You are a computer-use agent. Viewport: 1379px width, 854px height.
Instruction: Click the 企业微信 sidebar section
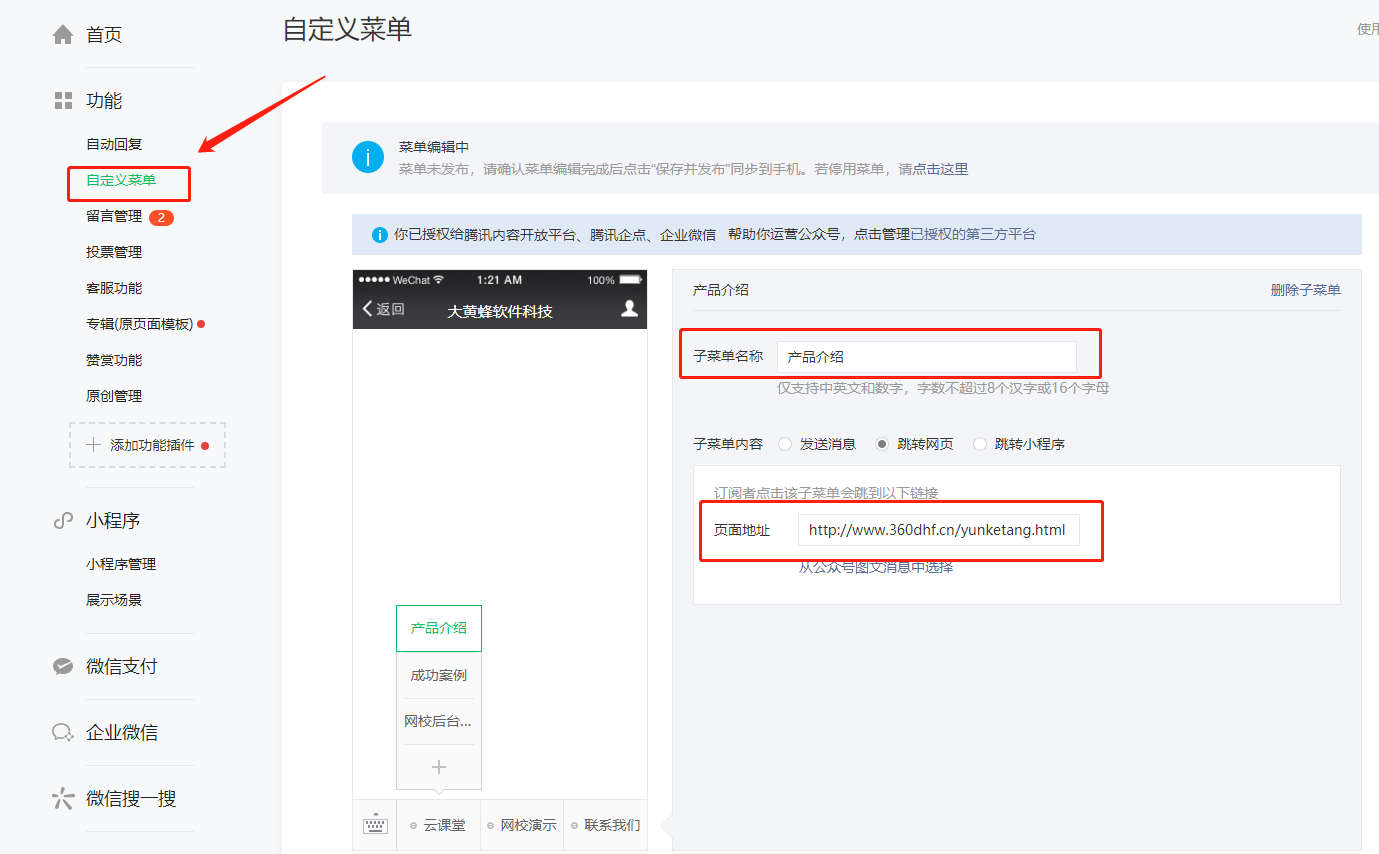[121, 733]
